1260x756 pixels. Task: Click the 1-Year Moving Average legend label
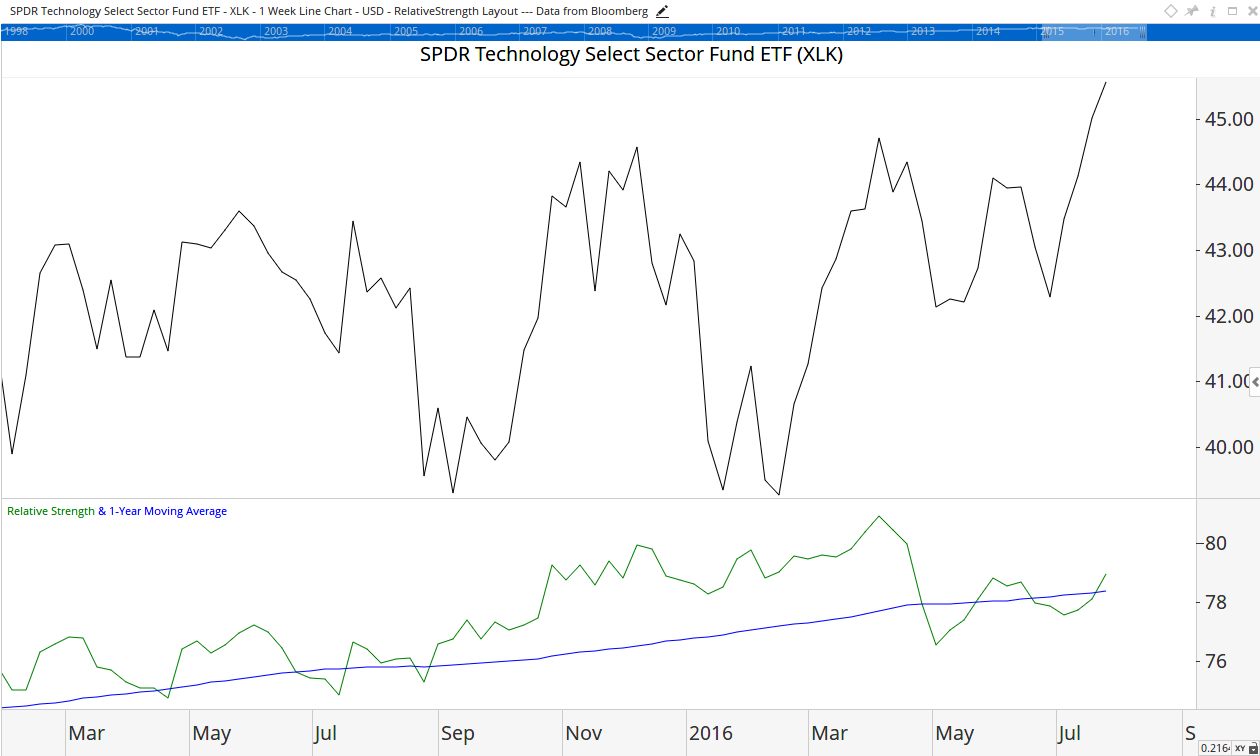168,511
